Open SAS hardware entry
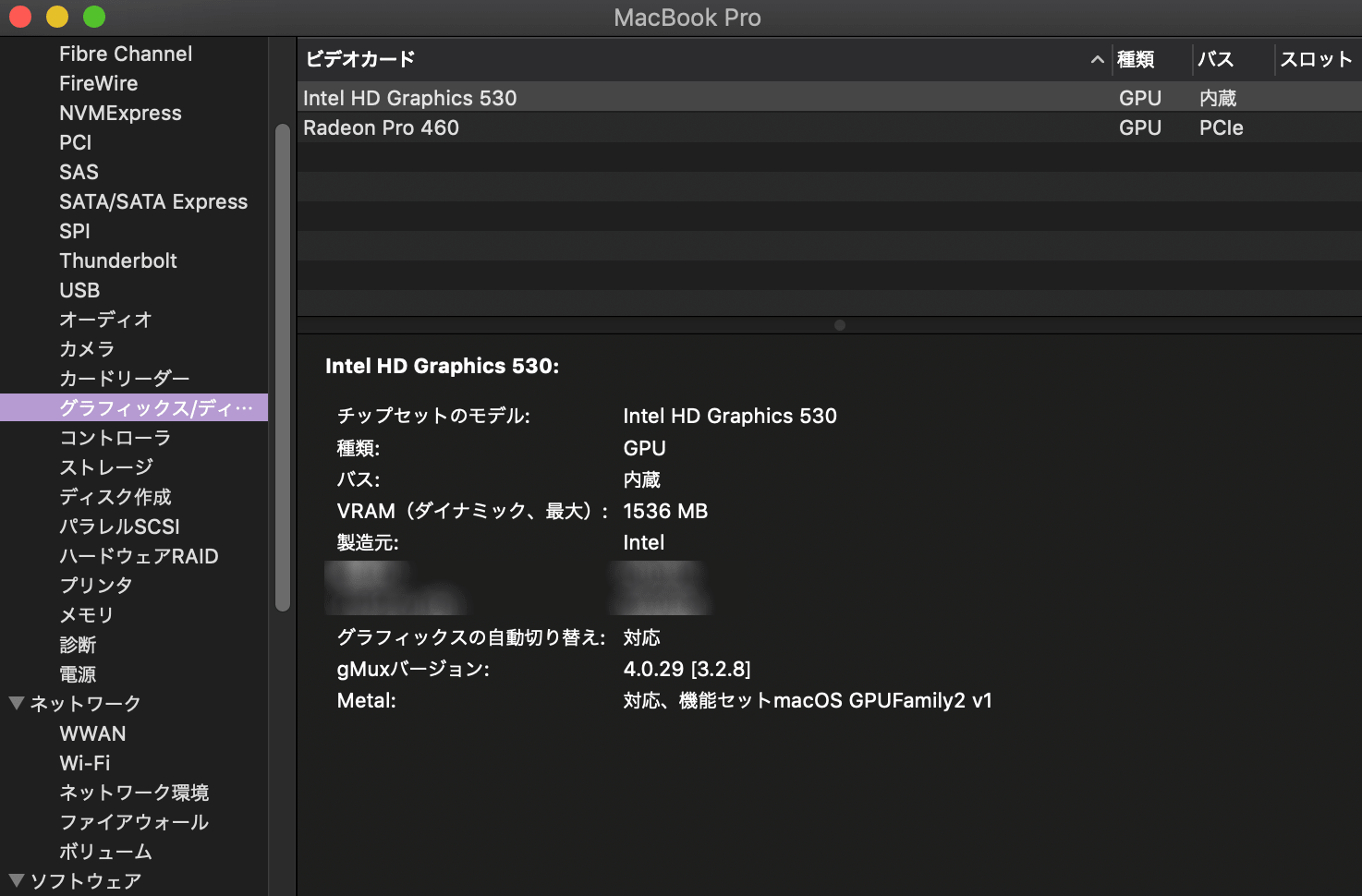 [79, 172]
